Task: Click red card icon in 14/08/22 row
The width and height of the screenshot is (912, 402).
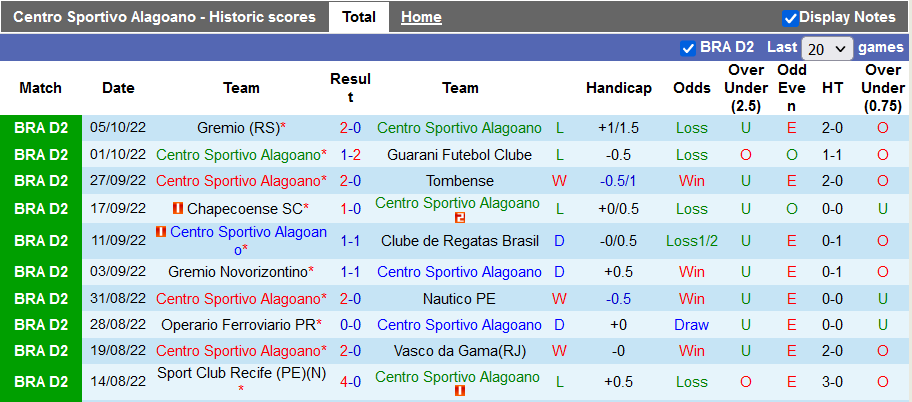Action: tap(459, 391)
